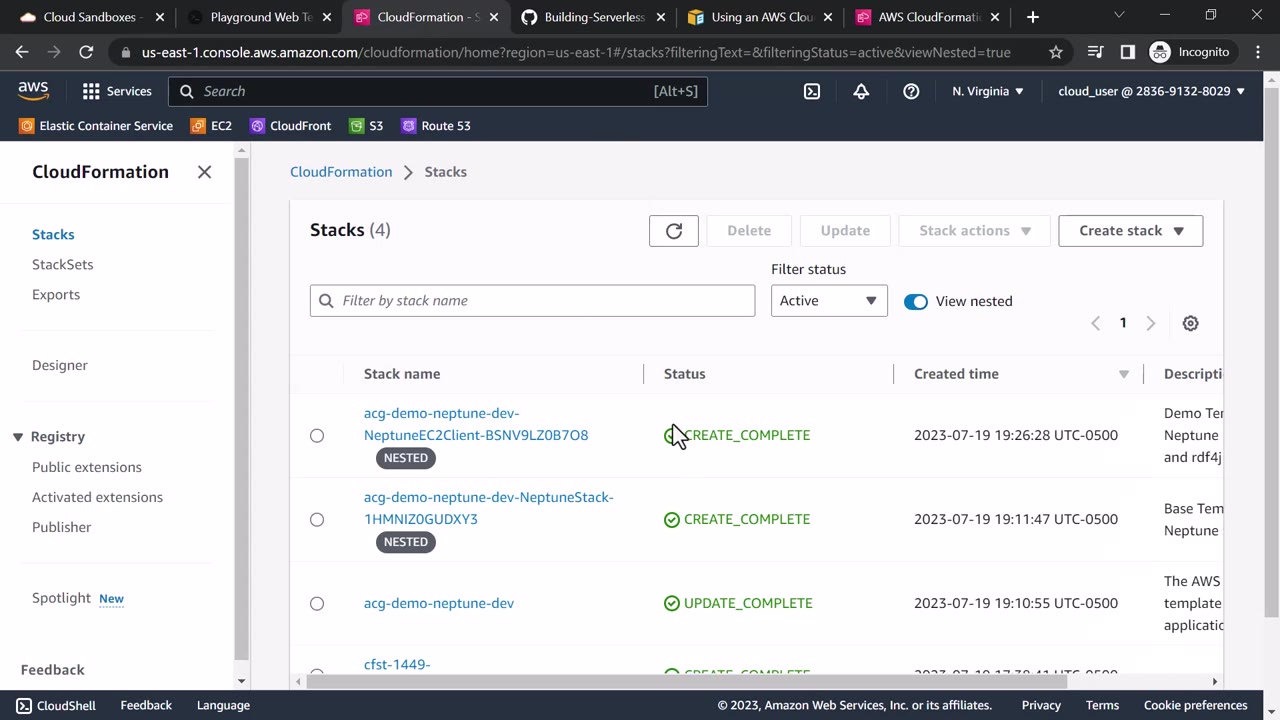Focus the Filter by stack name field
1280x720 pixels.
pyautogui.click(x=532, y=300)
